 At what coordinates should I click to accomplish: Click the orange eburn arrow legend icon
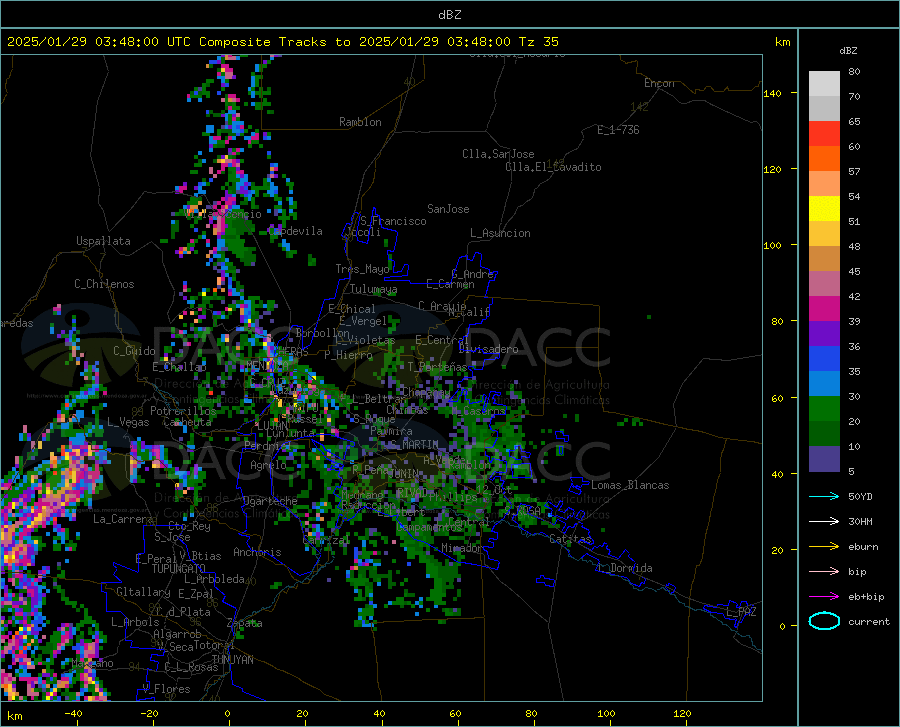824,547
